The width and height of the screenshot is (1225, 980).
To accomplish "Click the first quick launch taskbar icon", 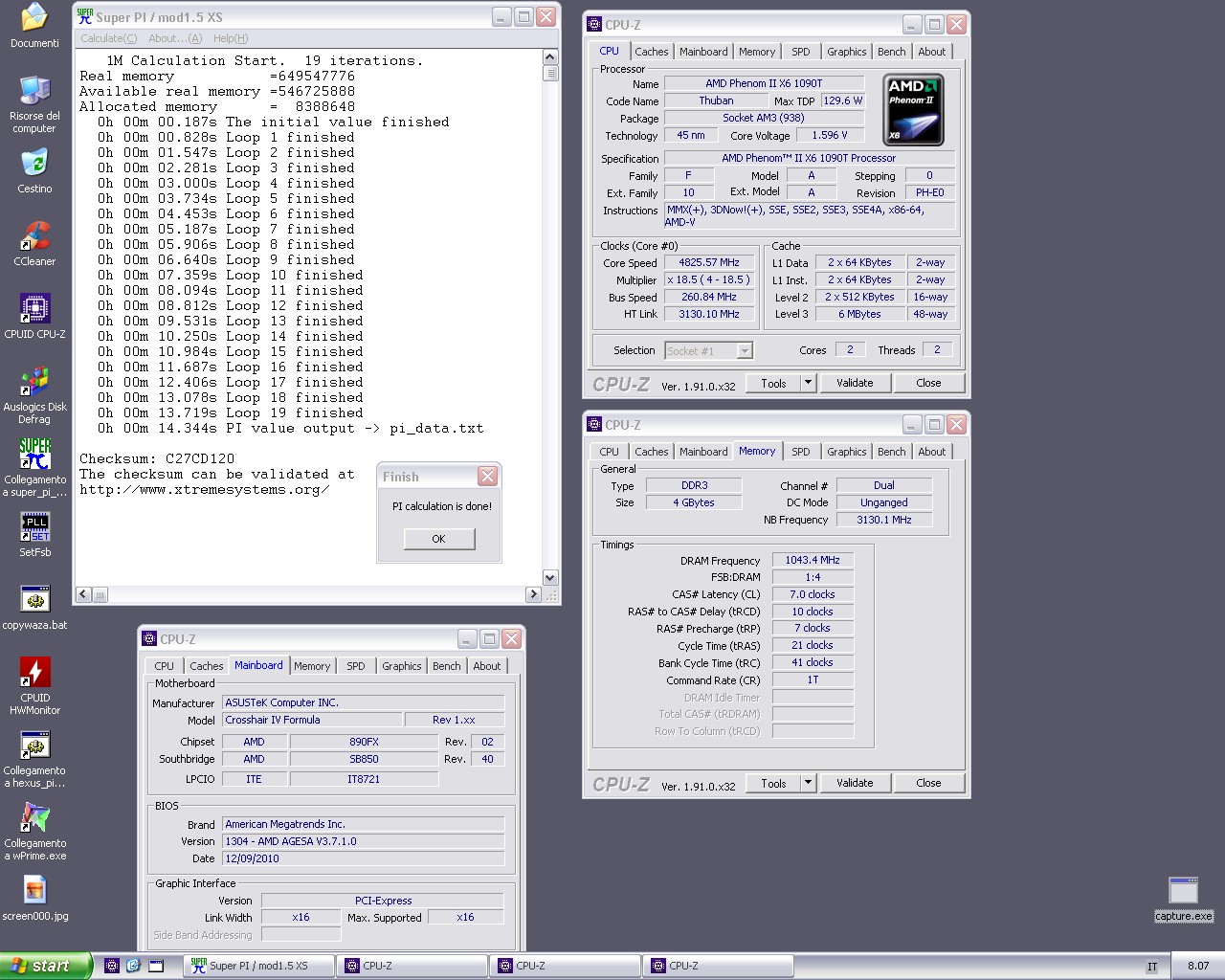I will (111, 966).
